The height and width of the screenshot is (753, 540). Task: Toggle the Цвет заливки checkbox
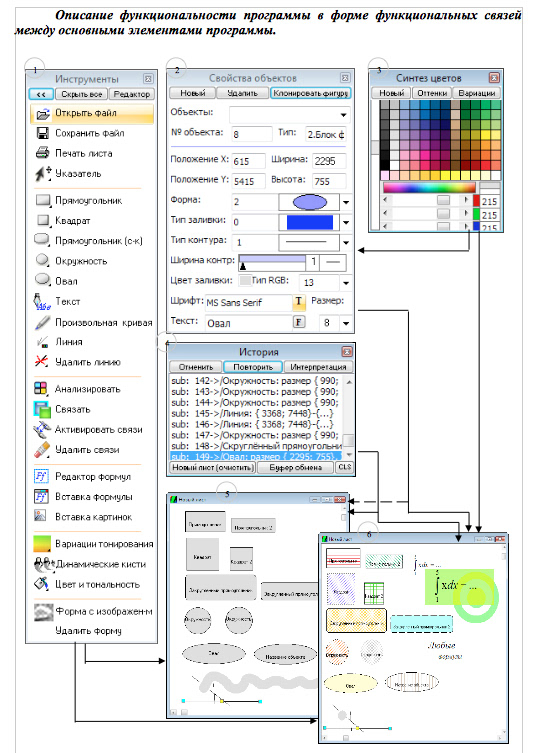pyautogui.click(x=245, y=280)
